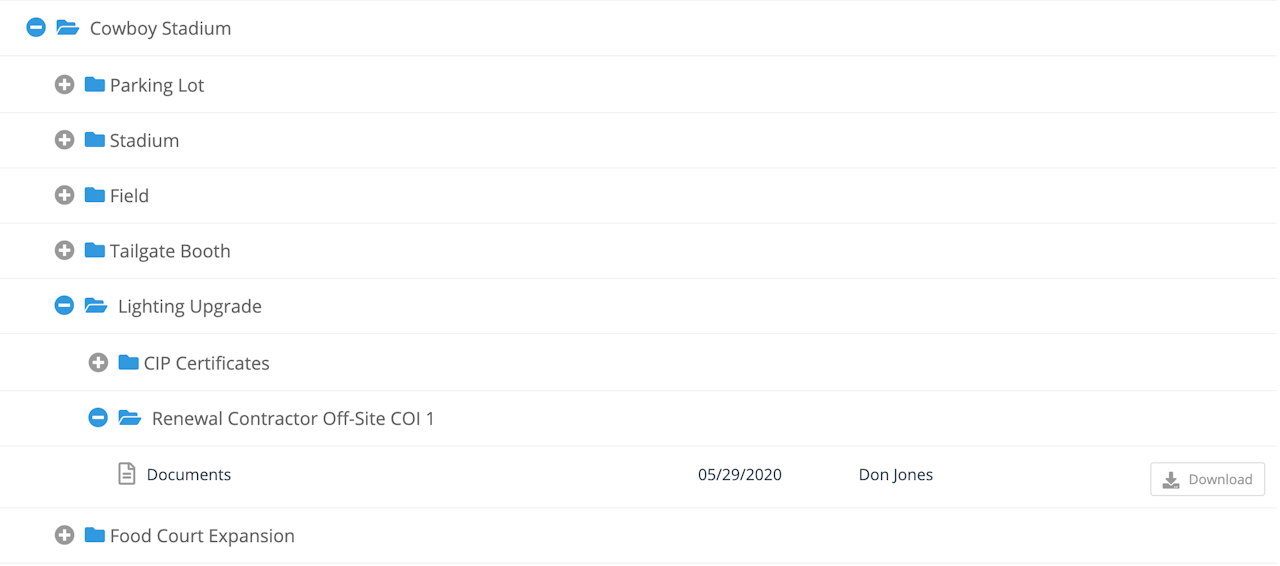Screen dimensions: 1280x566
Task: Select the Field tree label
Action: pos(129,196)
